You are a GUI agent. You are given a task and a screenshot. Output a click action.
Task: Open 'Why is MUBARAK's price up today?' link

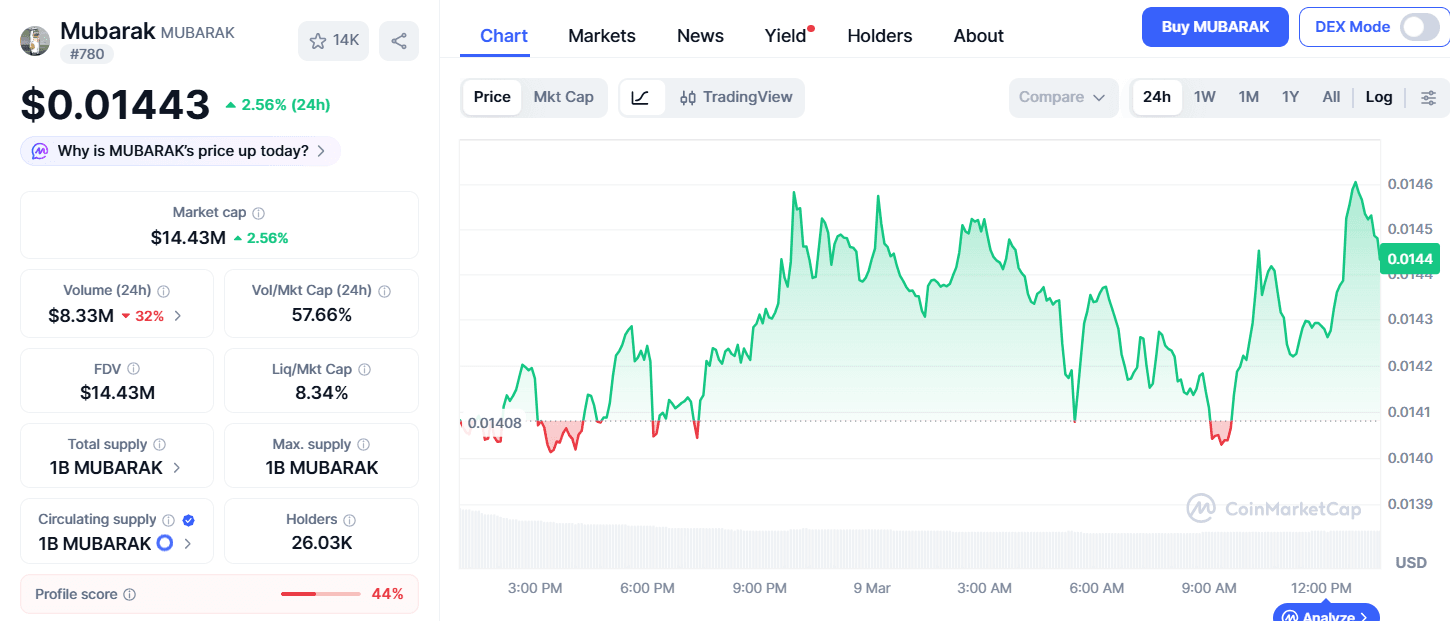180,150
